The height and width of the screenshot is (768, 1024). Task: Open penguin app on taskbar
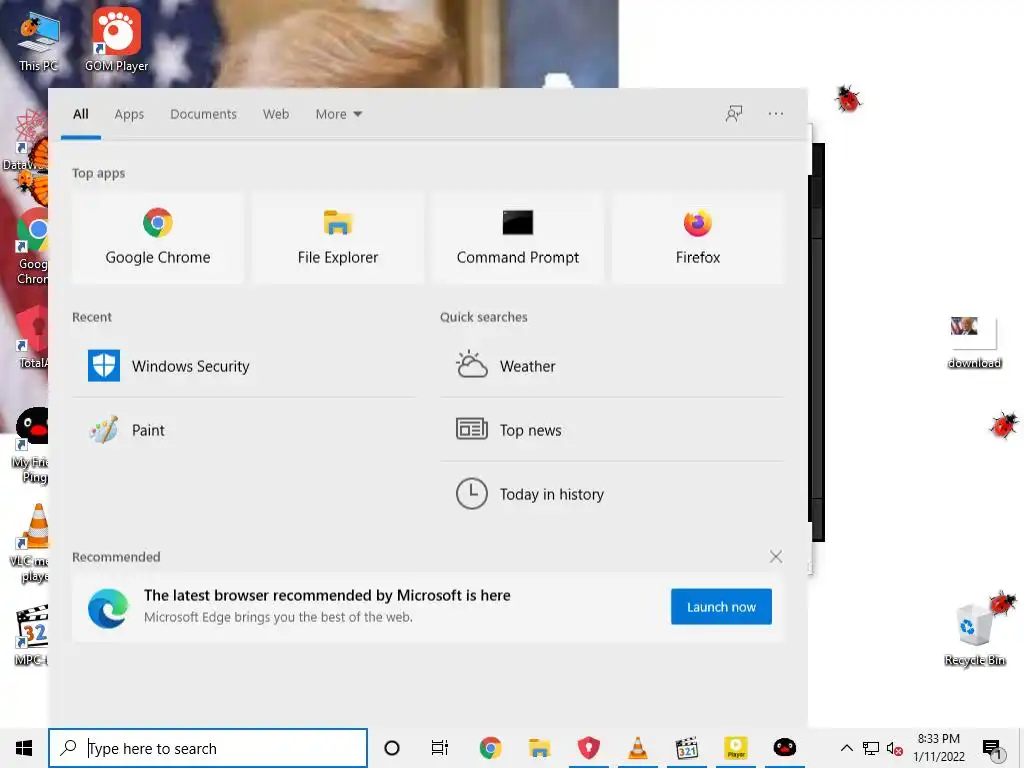tap(784, 748)
